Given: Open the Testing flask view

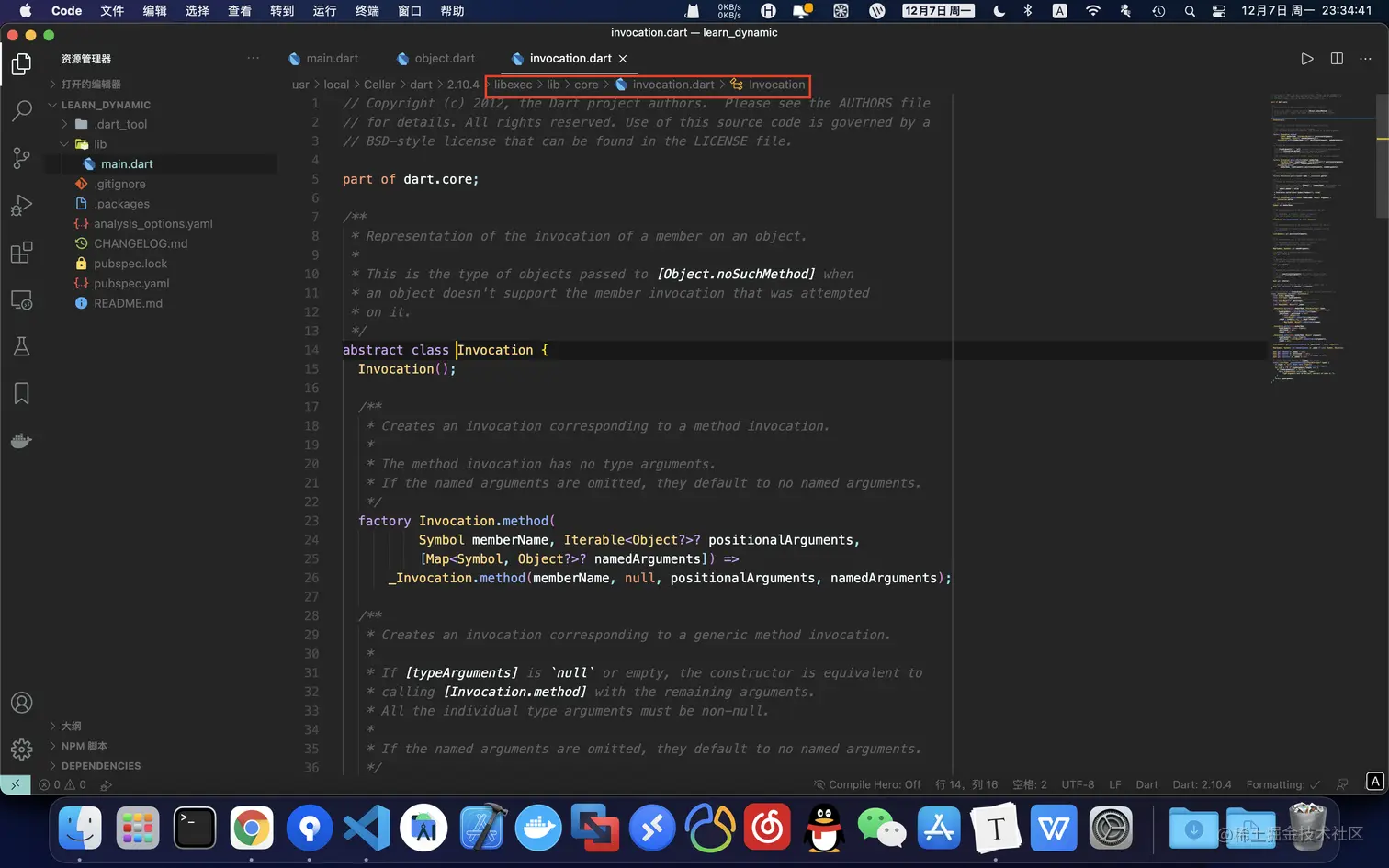Looking at the screenshot, I should tap(21, 346).
